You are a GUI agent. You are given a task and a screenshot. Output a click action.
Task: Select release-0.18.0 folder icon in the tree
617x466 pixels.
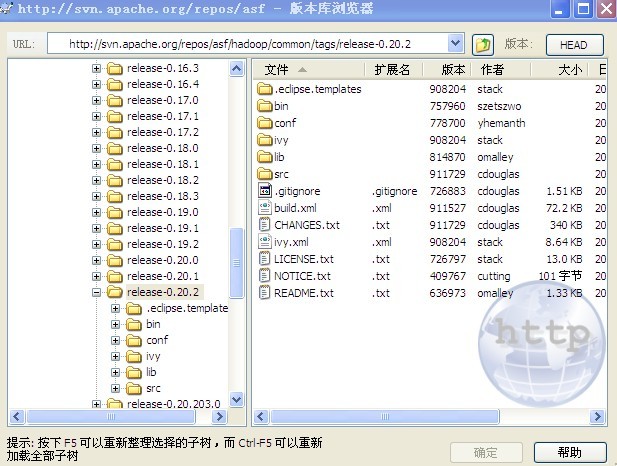pos(115,148)
